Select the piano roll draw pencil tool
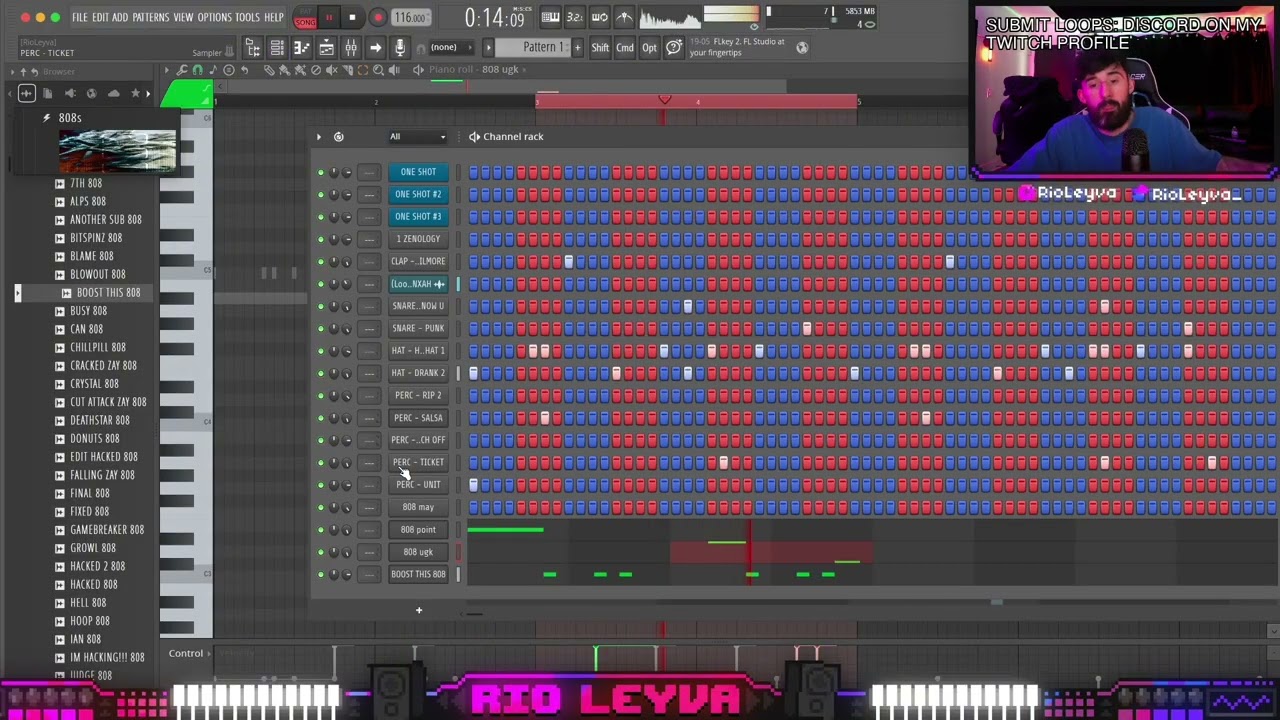Screen dimensions: 1280x720 269,69
